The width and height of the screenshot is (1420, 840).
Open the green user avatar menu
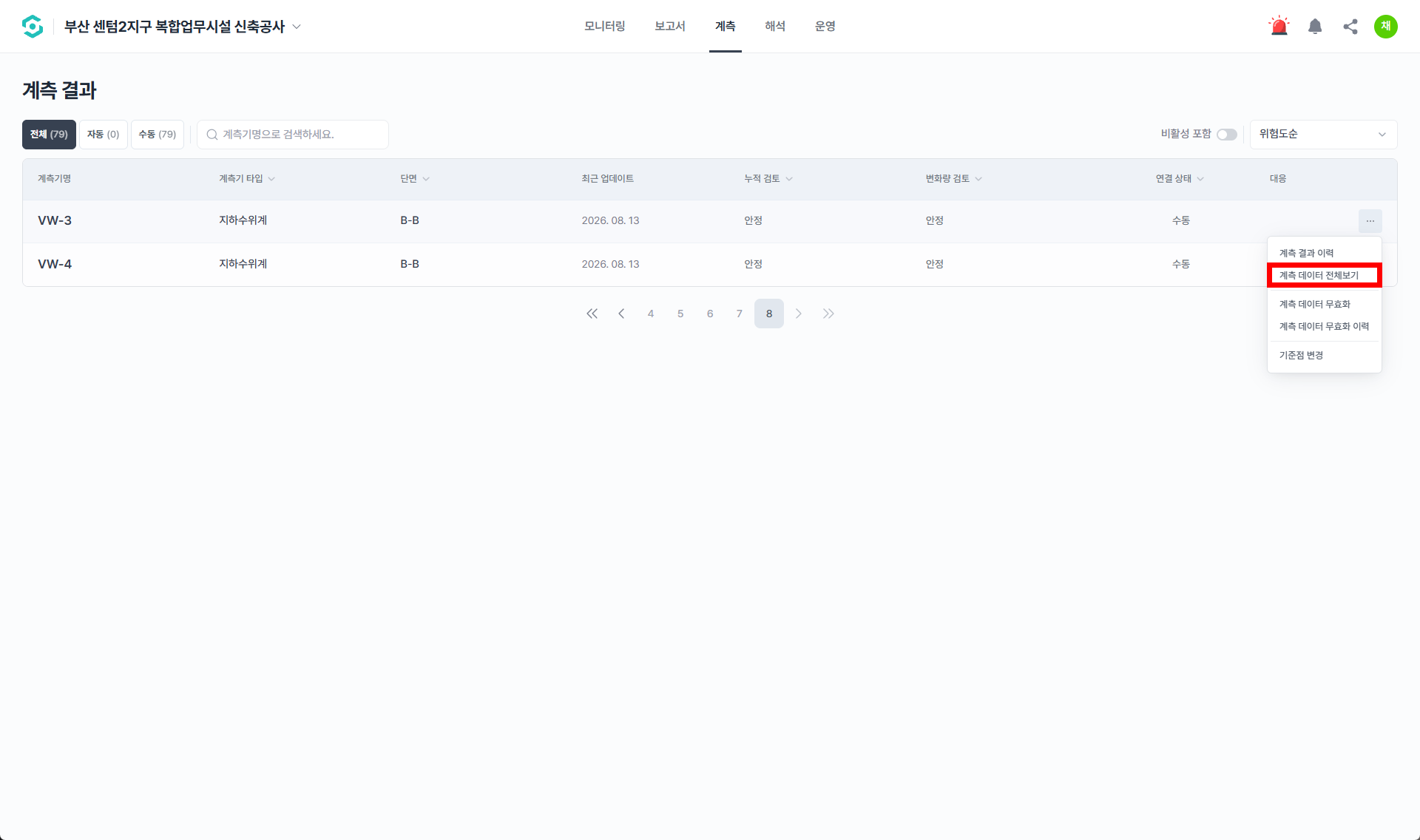tap(1386, 27)
